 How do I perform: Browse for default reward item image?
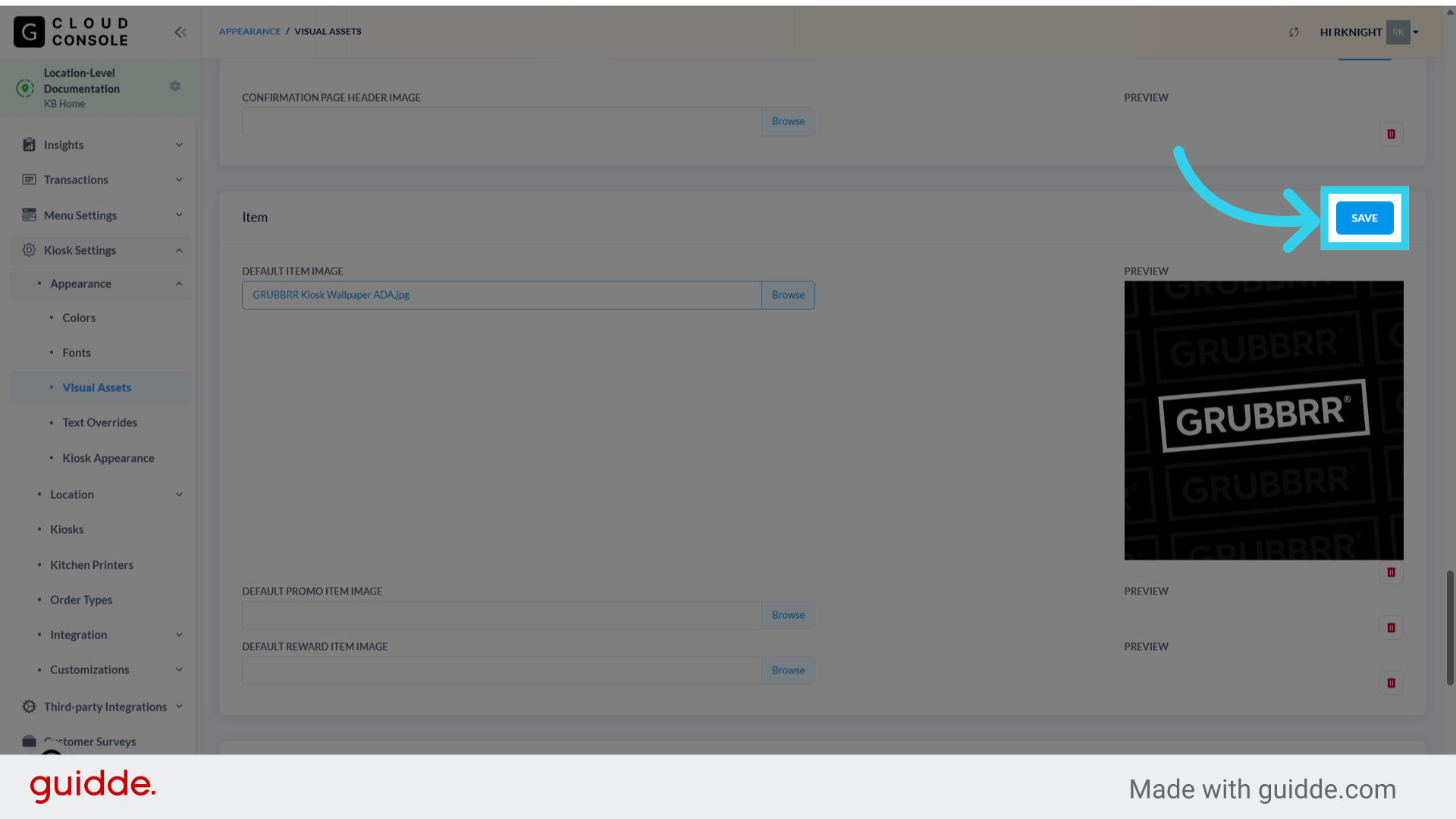coord(788,670)
